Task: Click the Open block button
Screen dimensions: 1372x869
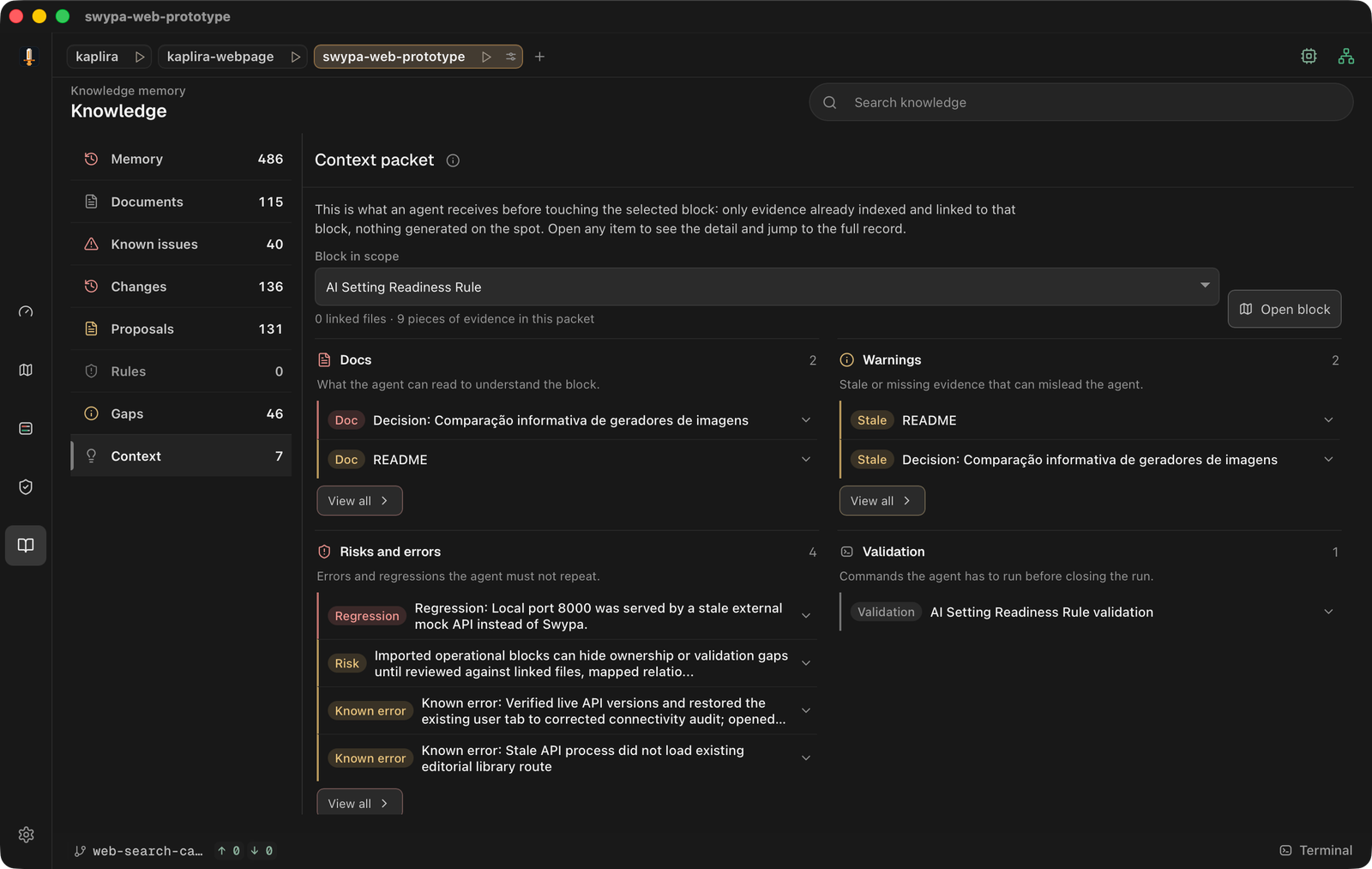Action: tap(1284, 309)
